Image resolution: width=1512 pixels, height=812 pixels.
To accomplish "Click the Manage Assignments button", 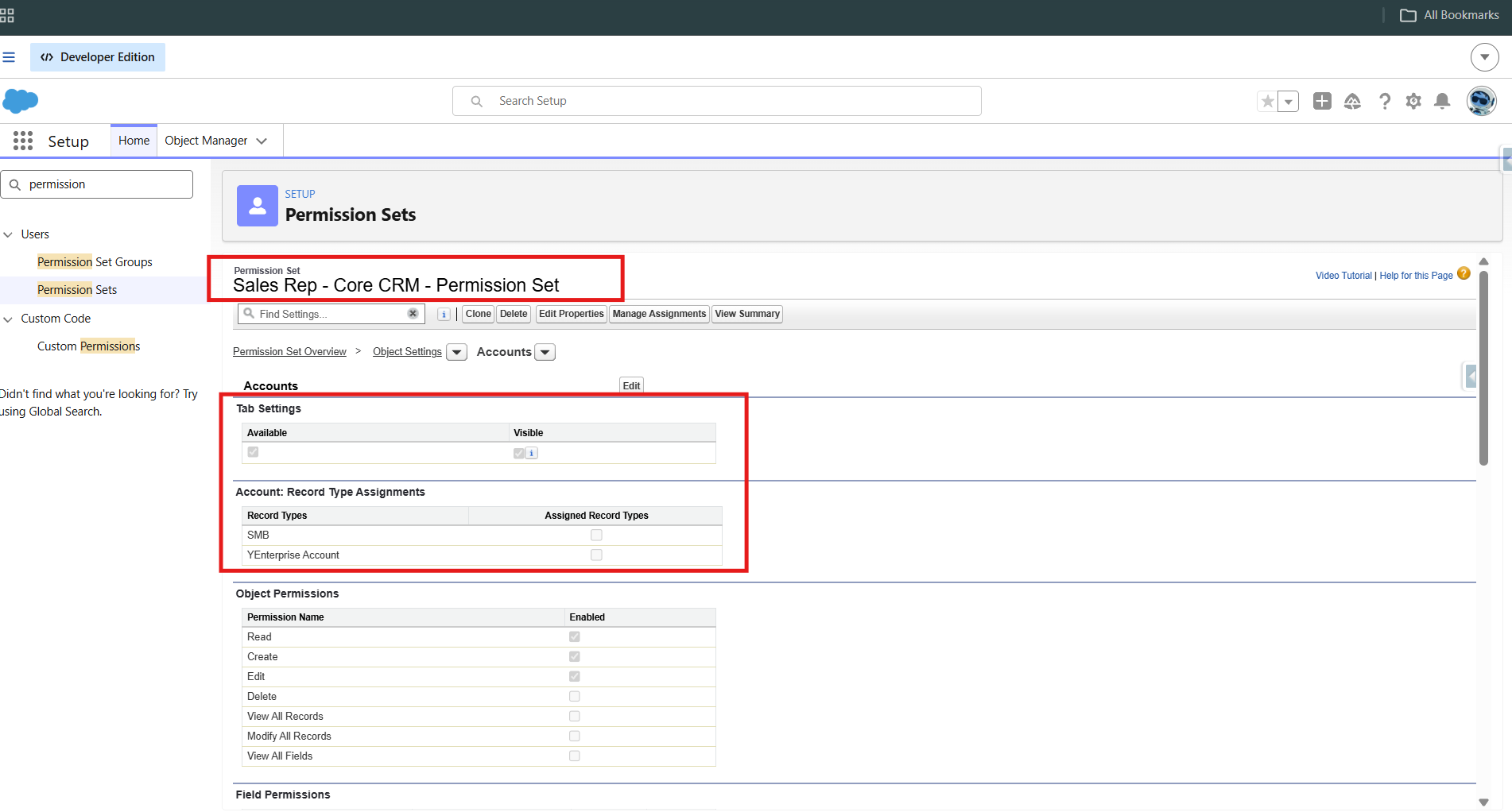I will click(659, 314).
